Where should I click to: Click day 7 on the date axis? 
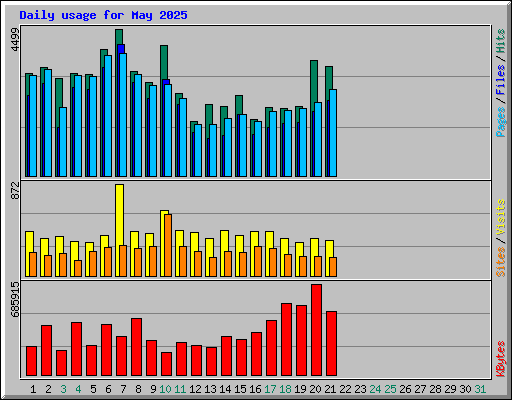[123, 389]
